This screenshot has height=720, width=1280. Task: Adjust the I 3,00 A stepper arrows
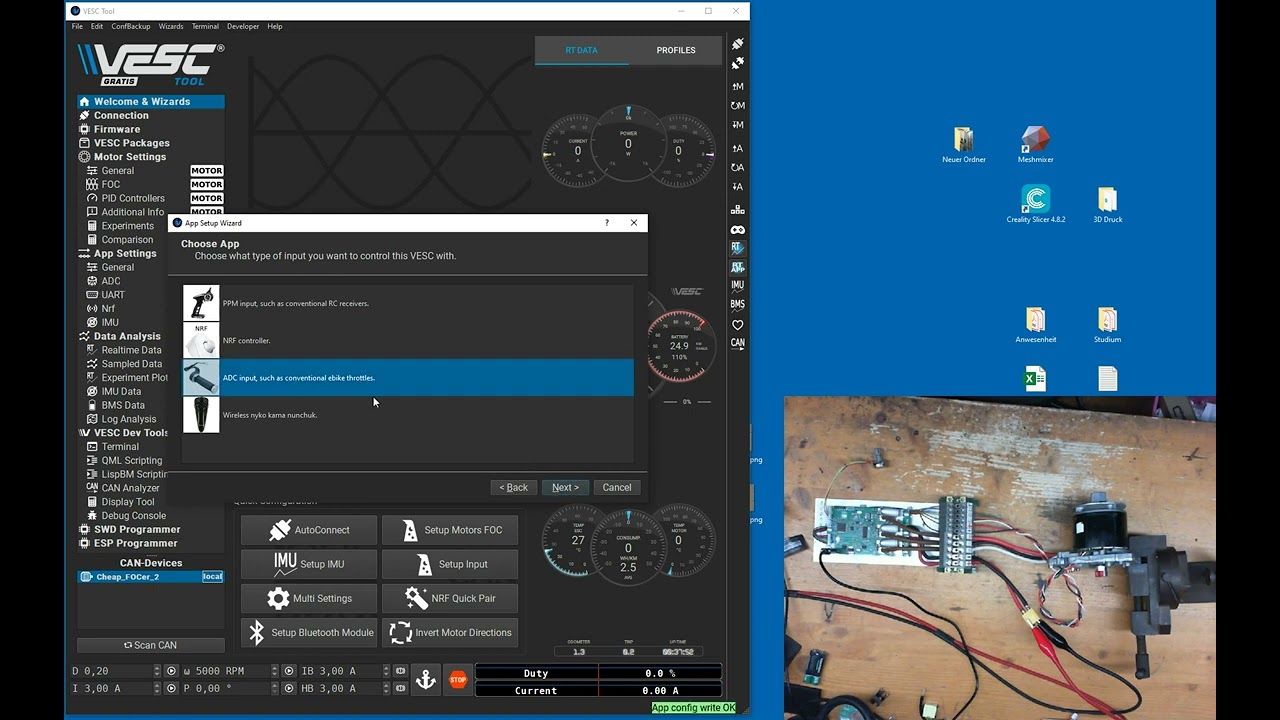pos(157,689)
